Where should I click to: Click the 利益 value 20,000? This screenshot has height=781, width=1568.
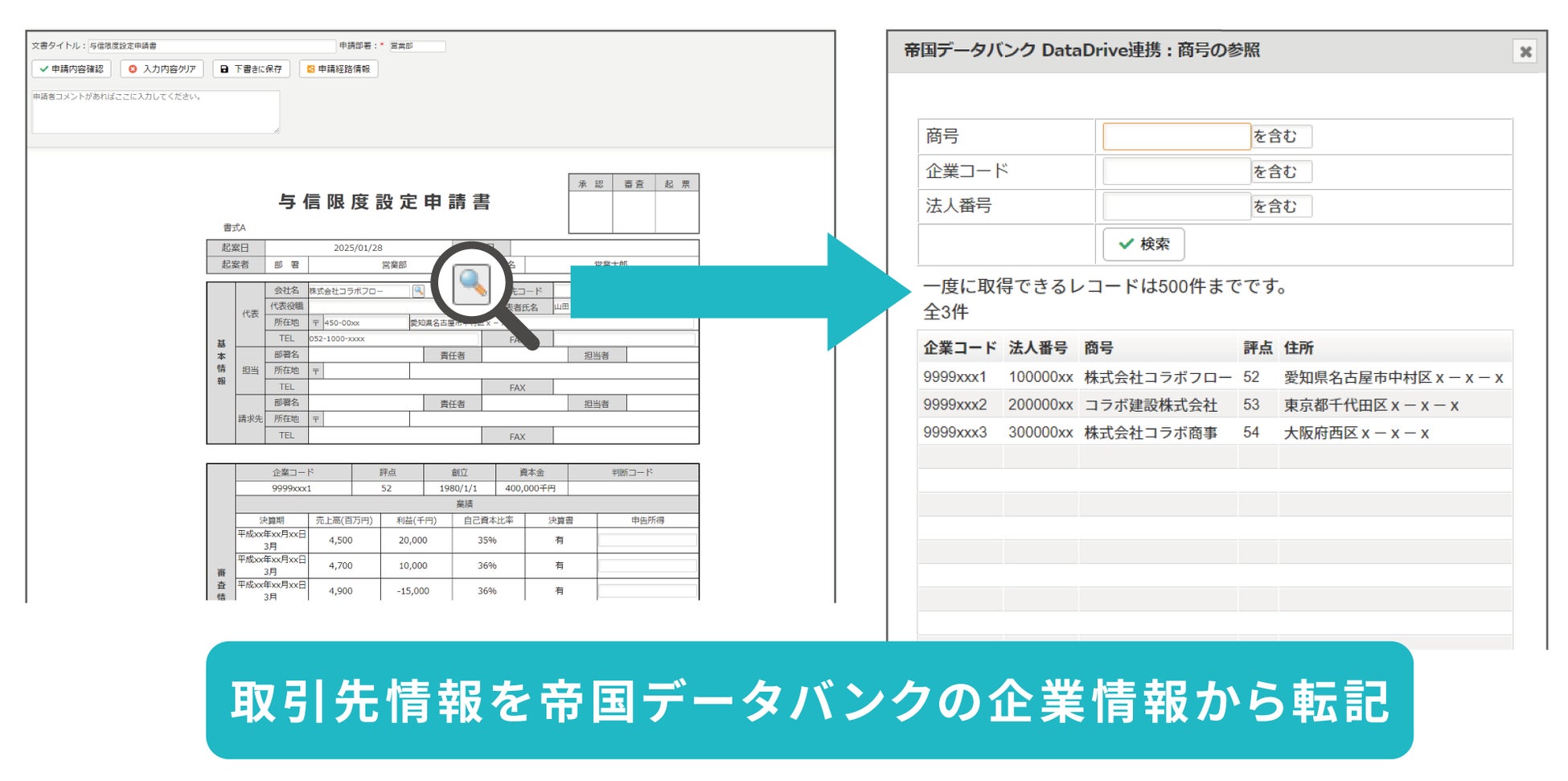pyautogui.click(x=413, y=541)
